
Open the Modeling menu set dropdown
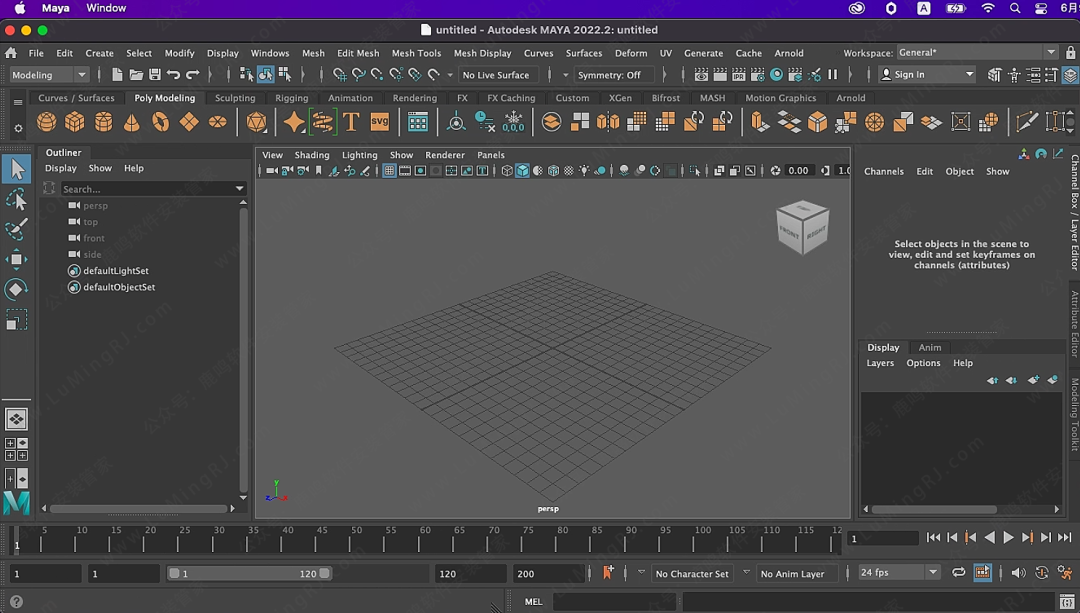(49, 75)
